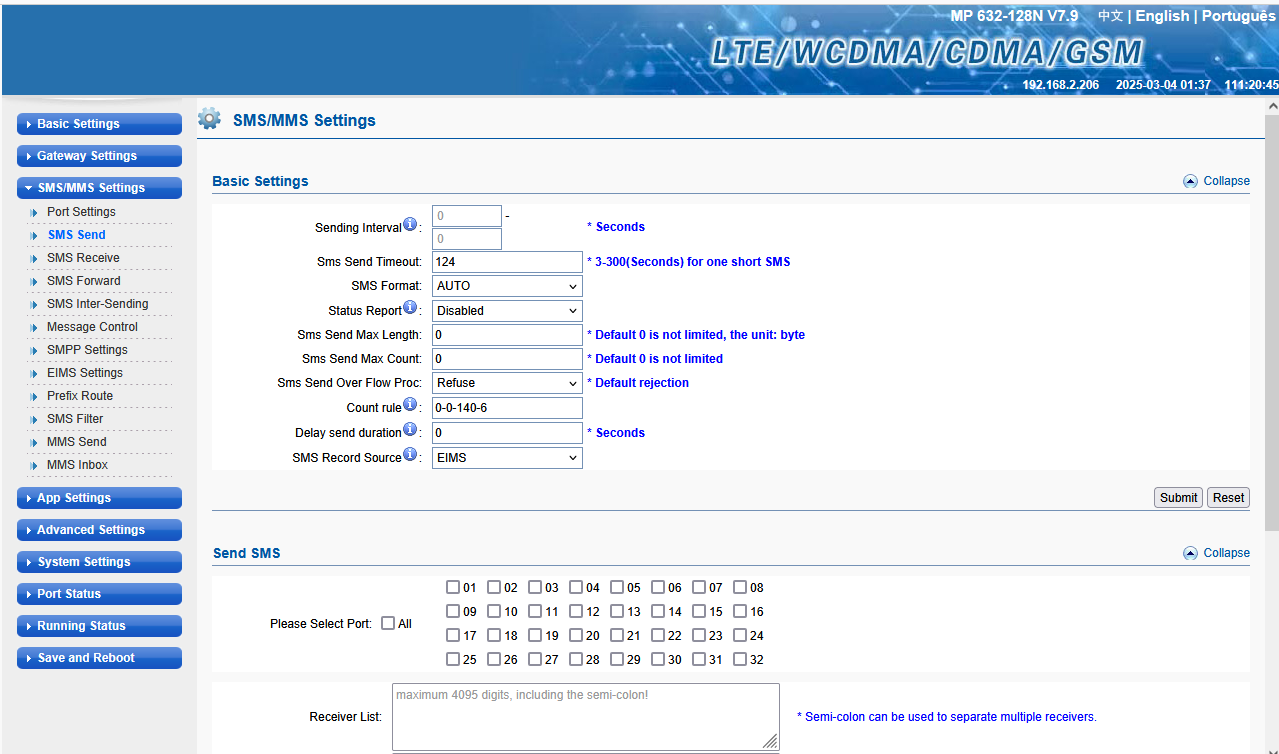Click the Receiver List text area
The width and height of the screenshot is (1279, 754).
click(x=585, y=716)
